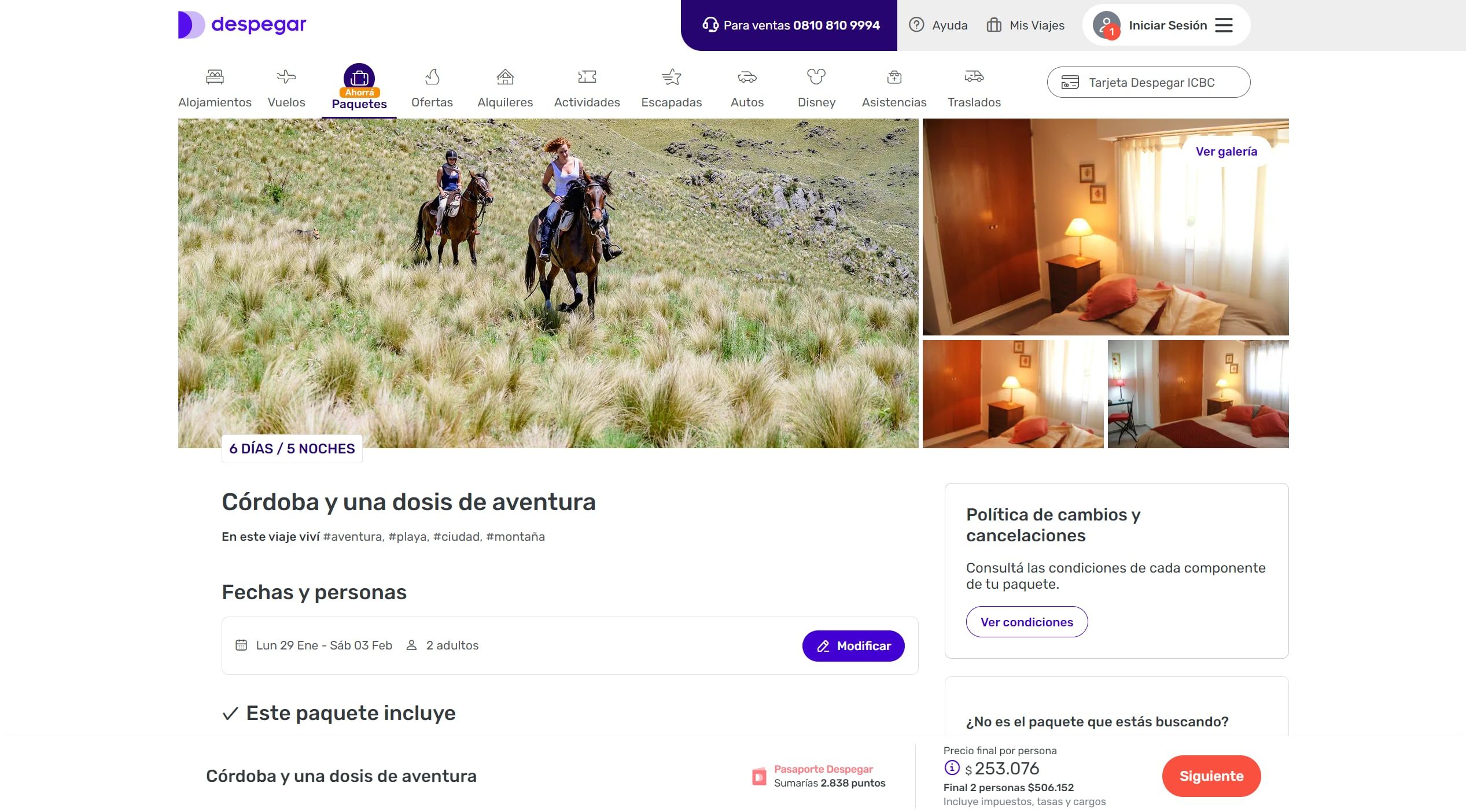Viewport: 1466px width, 812px height.
Task: Open Traslados from the navigation icons
Action: coord(974,76)
